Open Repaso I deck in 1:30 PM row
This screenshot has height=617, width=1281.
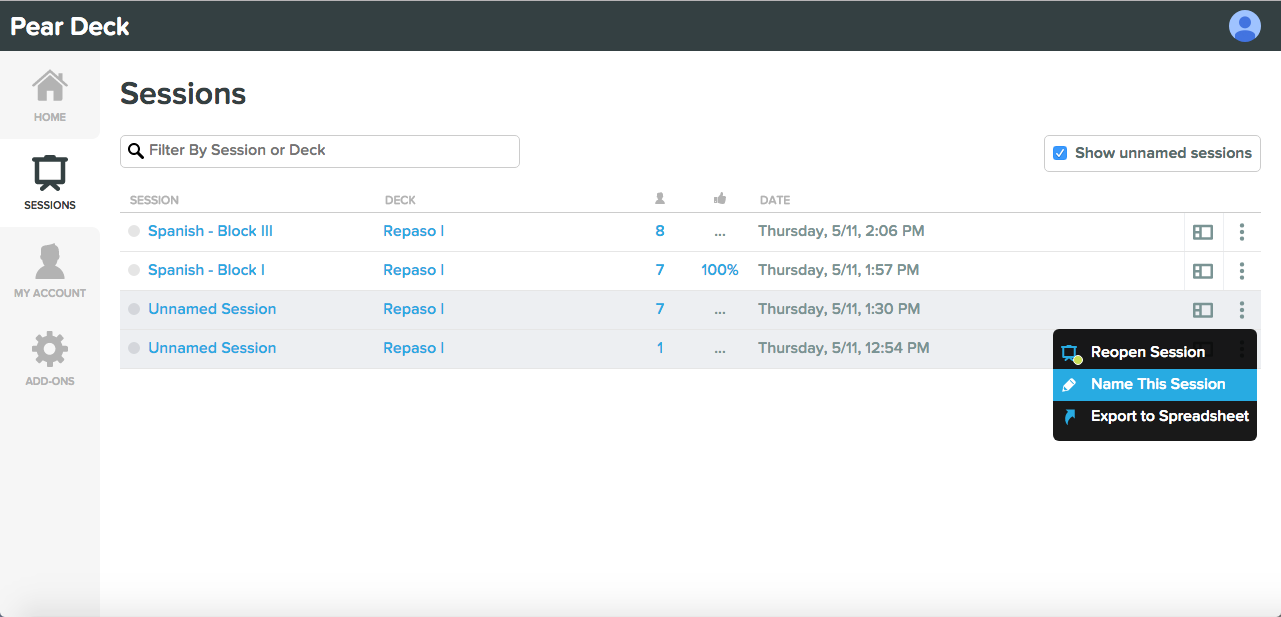point(413,309)
